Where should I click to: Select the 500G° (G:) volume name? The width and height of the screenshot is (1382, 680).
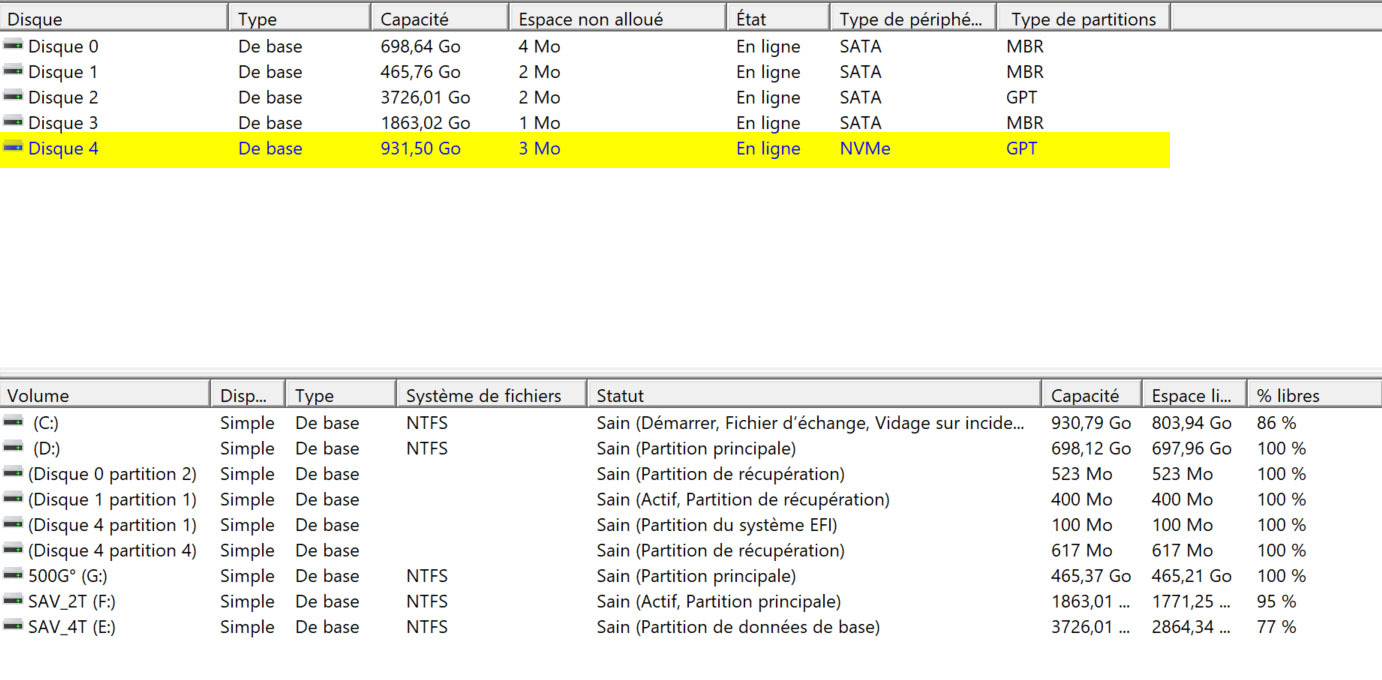coord(68,576)
